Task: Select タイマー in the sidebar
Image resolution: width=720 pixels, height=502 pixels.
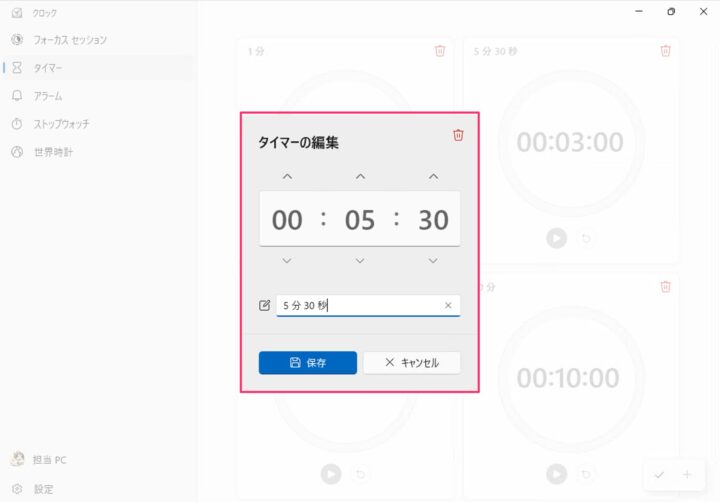Action: point(48,68)
